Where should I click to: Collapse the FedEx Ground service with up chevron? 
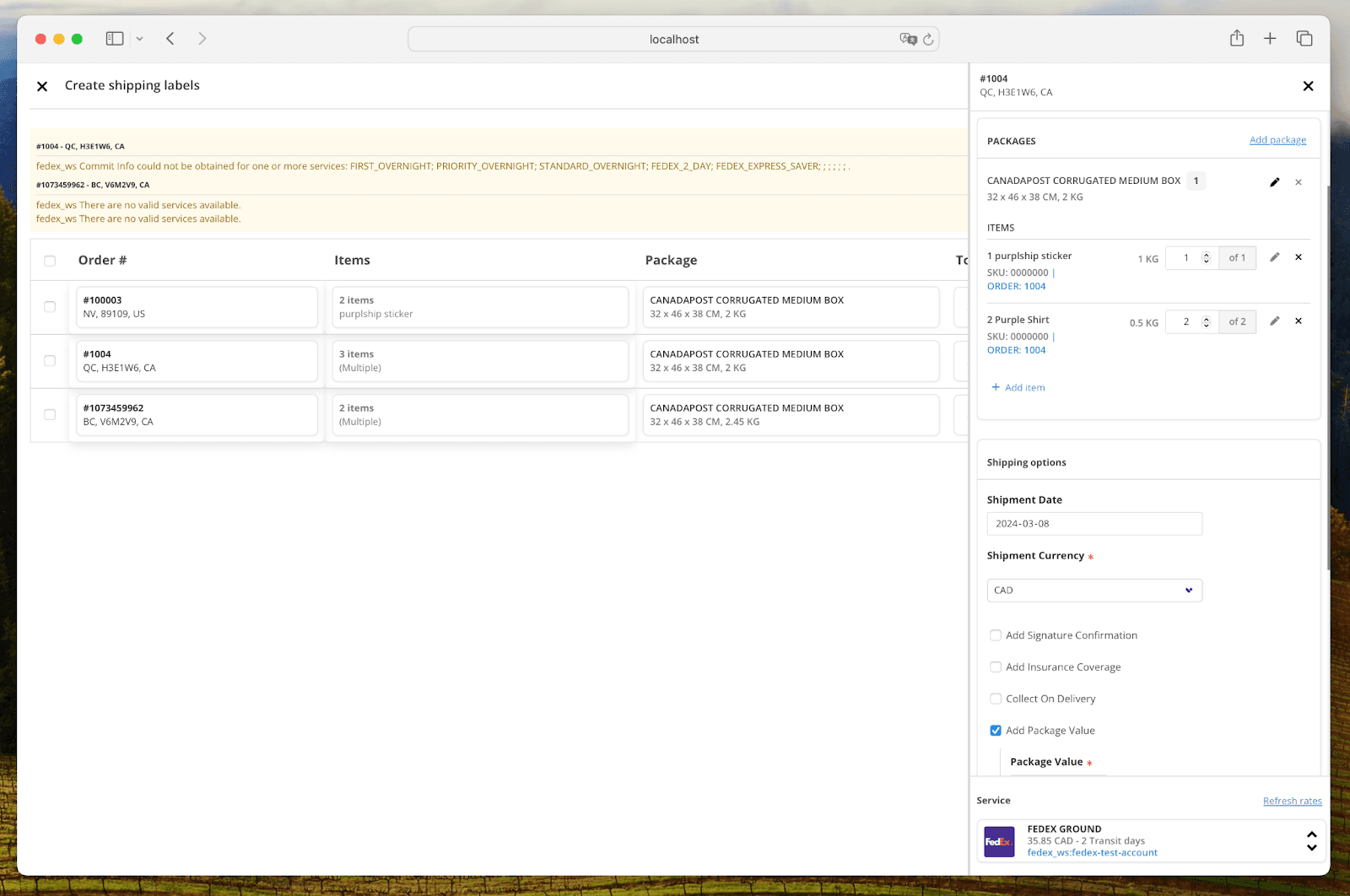(x=1312, y=834)
